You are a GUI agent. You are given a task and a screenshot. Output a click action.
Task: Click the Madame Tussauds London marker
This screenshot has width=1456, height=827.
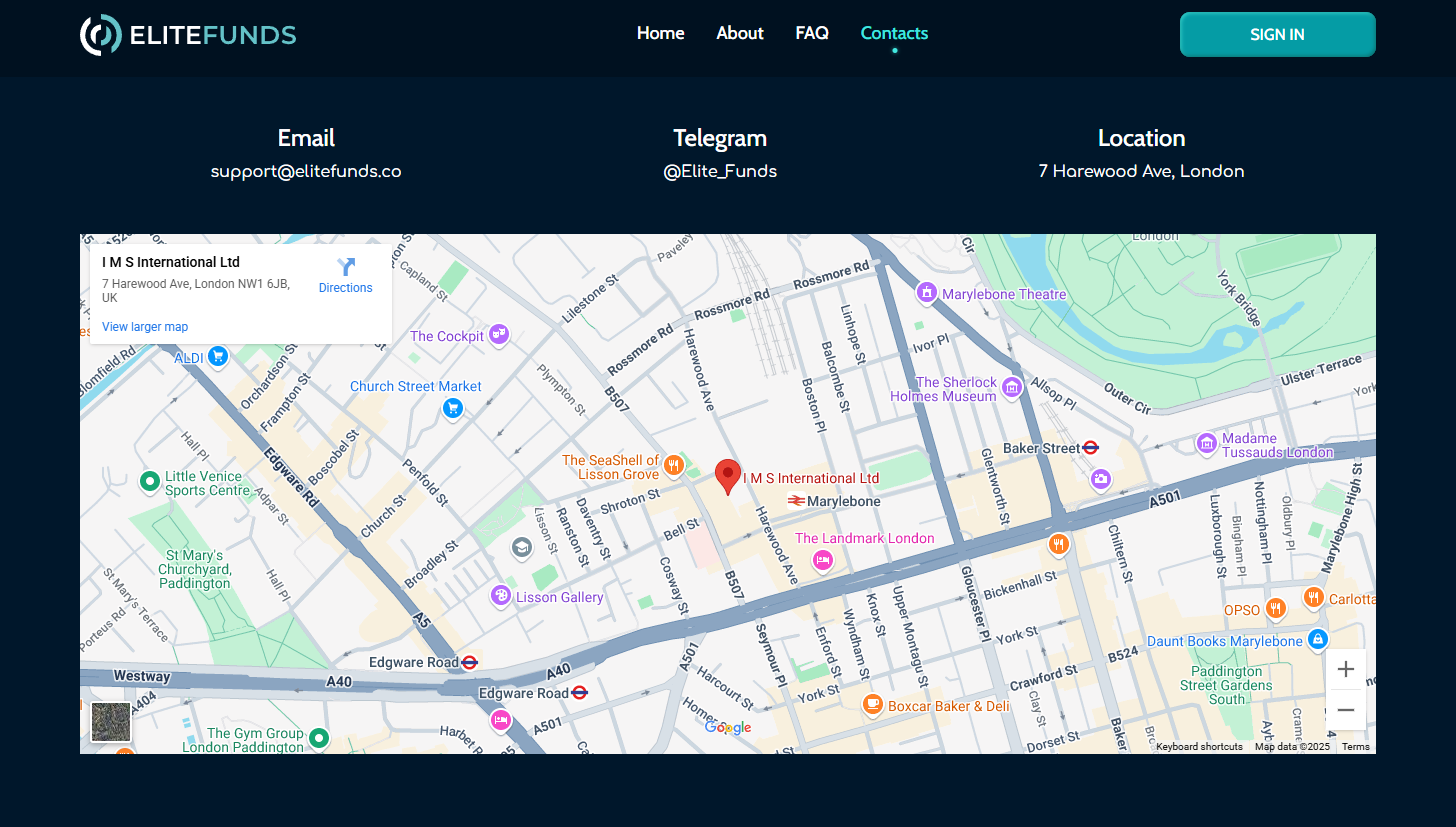(1207, 443)
